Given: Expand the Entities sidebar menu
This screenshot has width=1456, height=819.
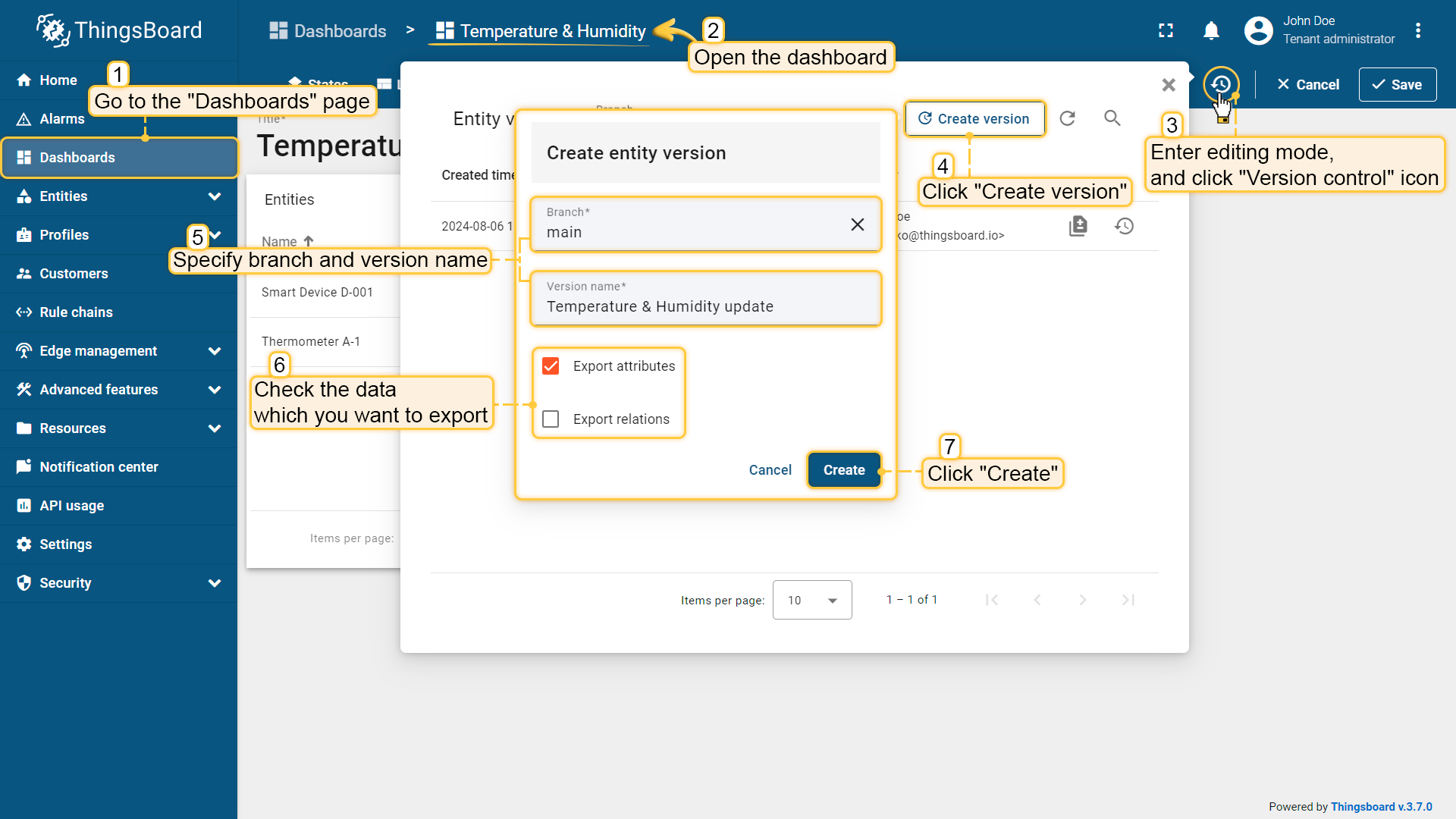Looking at the screenshot, I should (215, 196).
